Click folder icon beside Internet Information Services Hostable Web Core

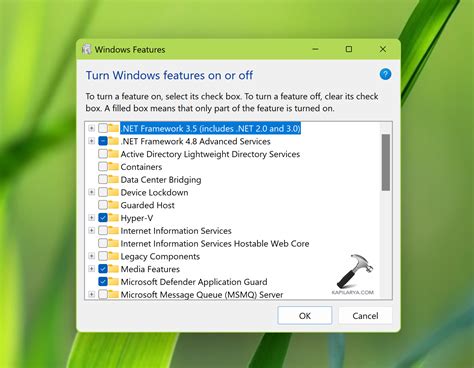(113, 243)
